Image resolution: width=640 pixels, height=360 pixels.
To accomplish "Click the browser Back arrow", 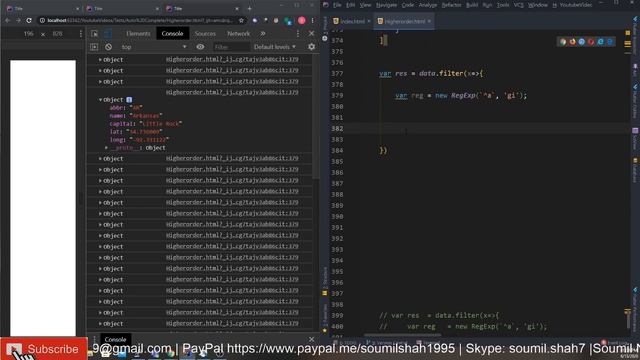I will pyautogui.click(x=7, y=20).
